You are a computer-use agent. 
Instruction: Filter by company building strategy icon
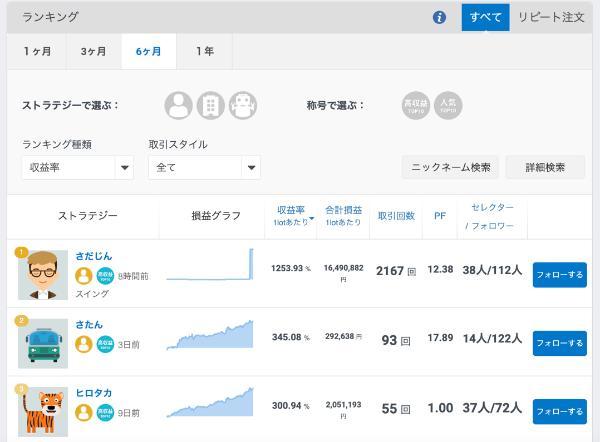210,105
